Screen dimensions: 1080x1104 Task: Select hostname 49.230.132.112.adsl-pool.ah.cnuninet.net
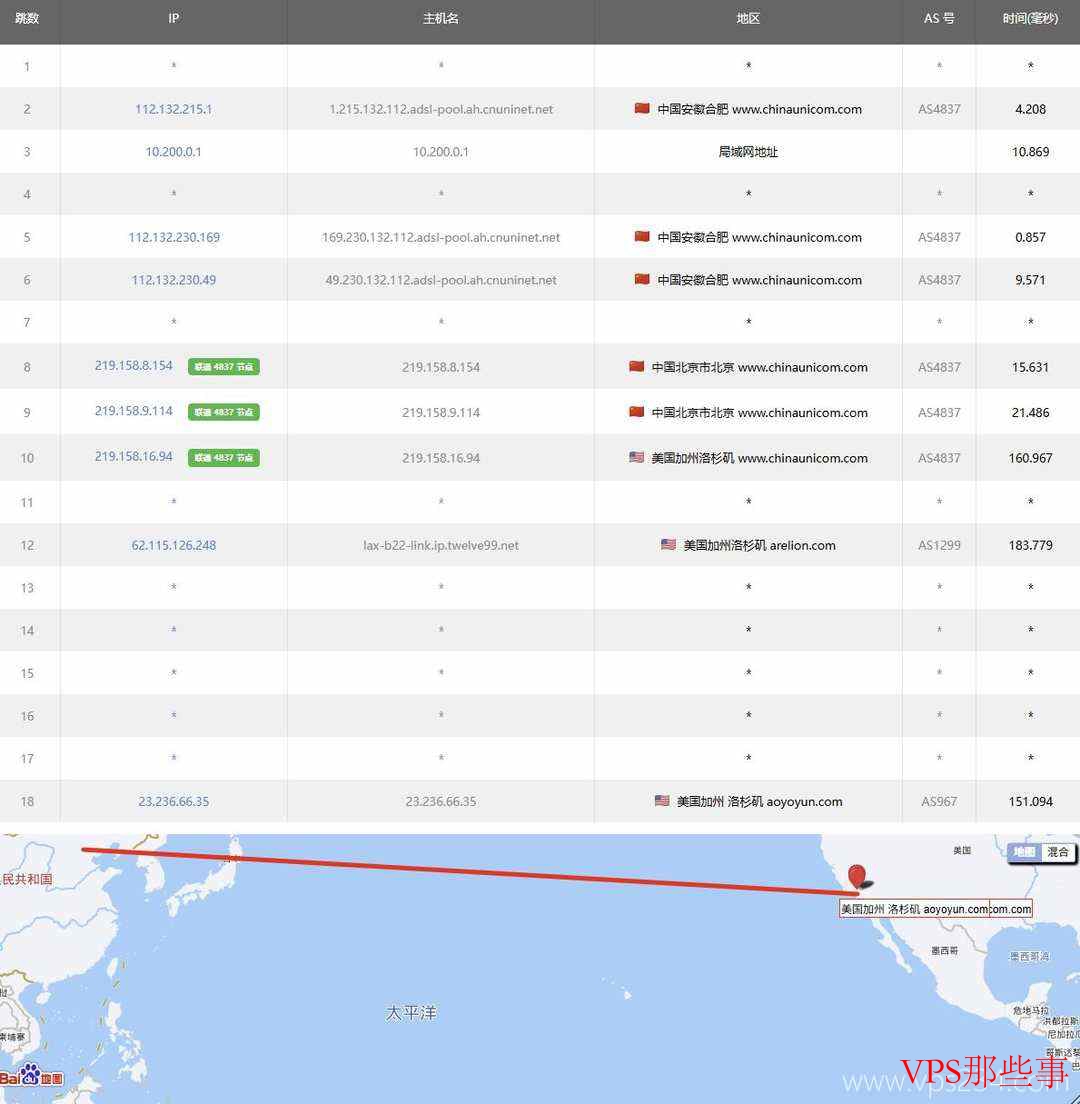tap(441, 280)
